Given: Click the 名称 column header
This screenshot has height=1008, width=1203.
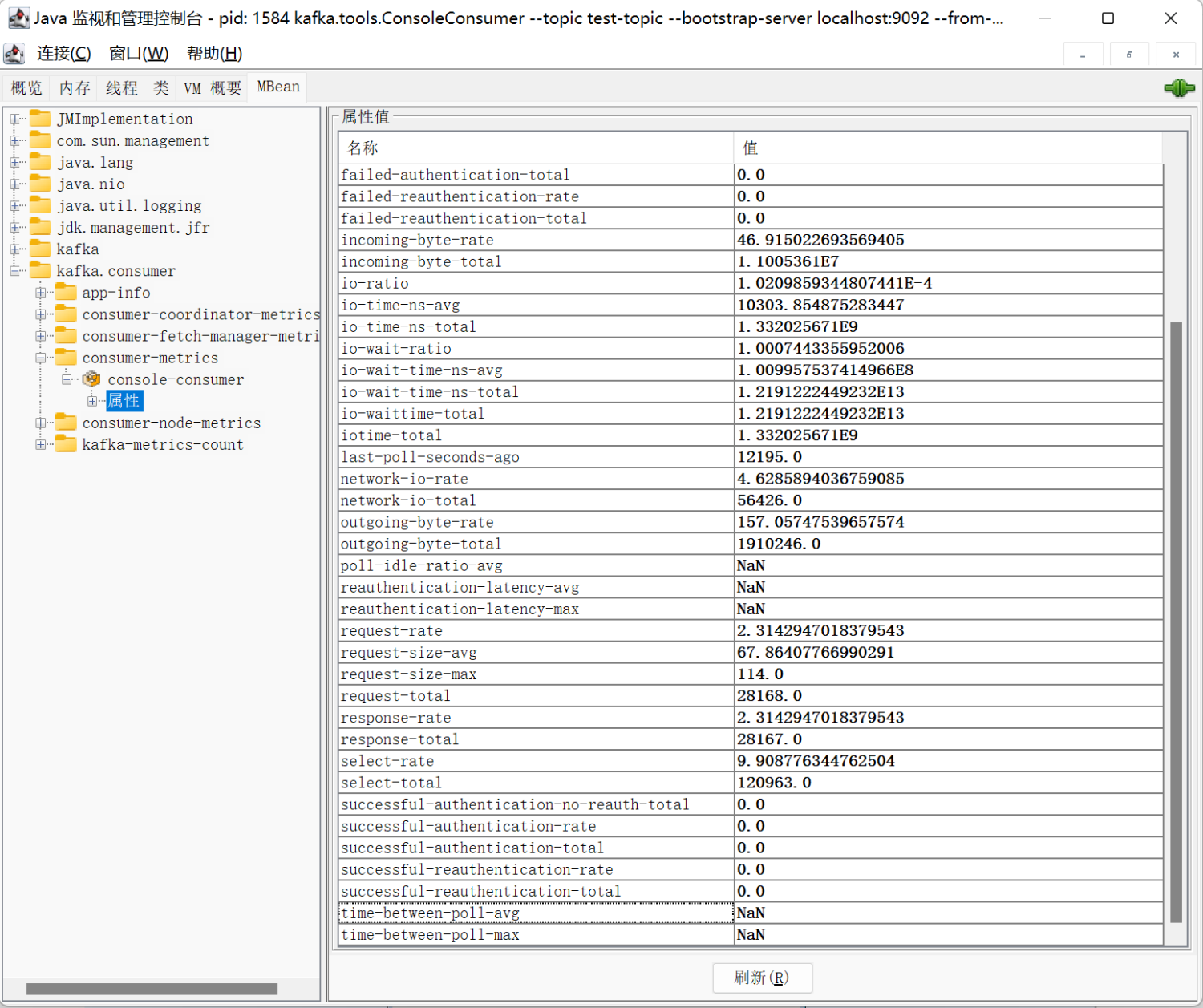Looking at the screenshot, I should (536, 148).
